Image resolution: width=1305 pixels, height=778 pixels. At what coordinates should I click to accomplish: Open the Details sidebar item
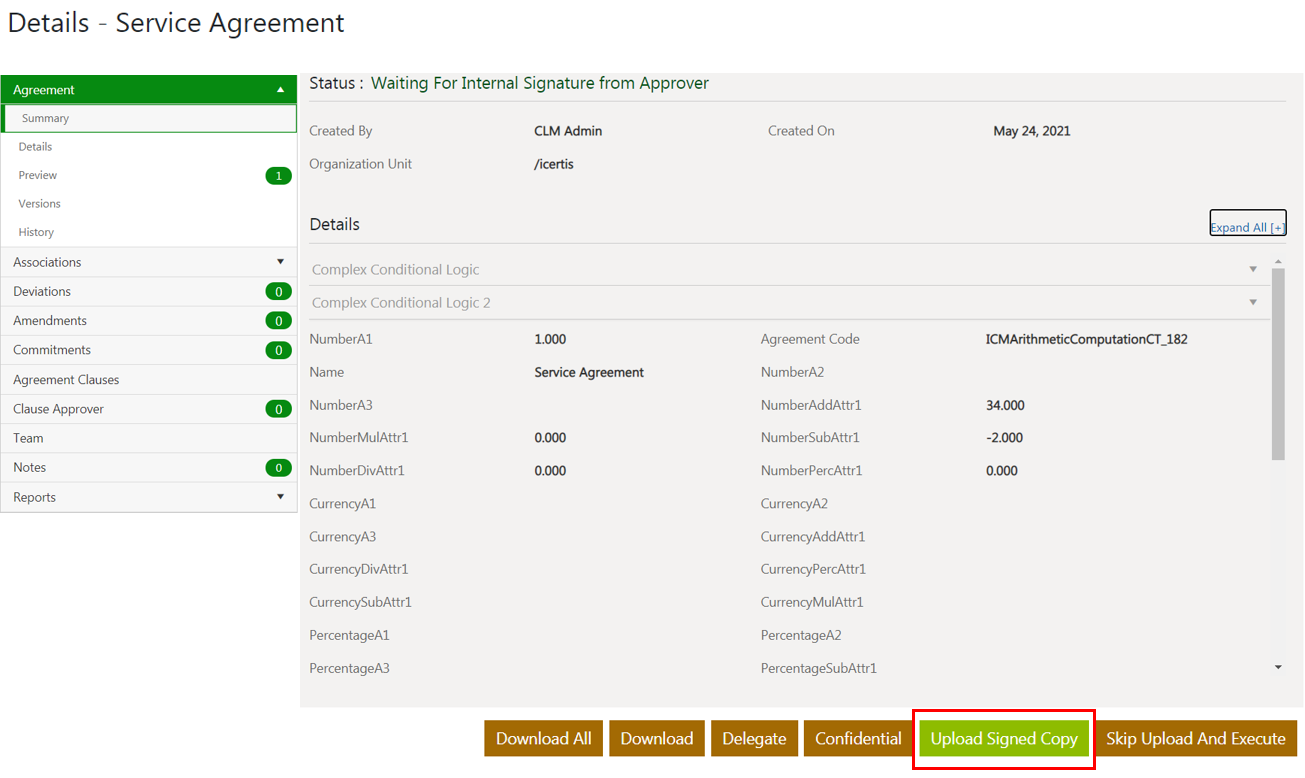35,147
